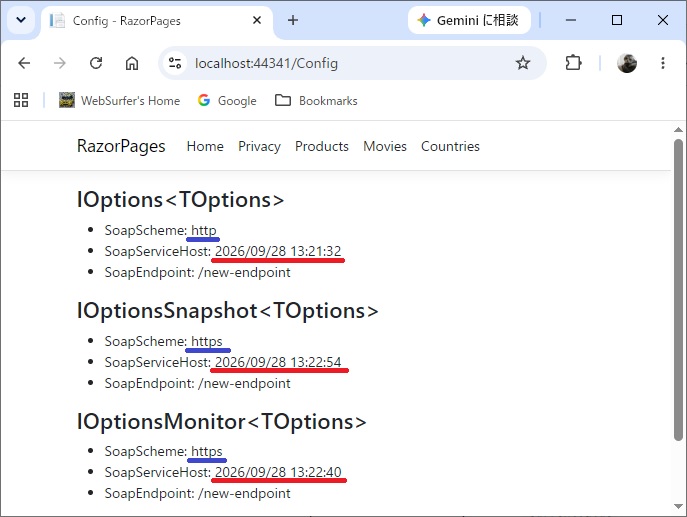The width and height of the screenshot is (687, 517).
Task: Go to the Countries nav link
Action: coord(450,146)
